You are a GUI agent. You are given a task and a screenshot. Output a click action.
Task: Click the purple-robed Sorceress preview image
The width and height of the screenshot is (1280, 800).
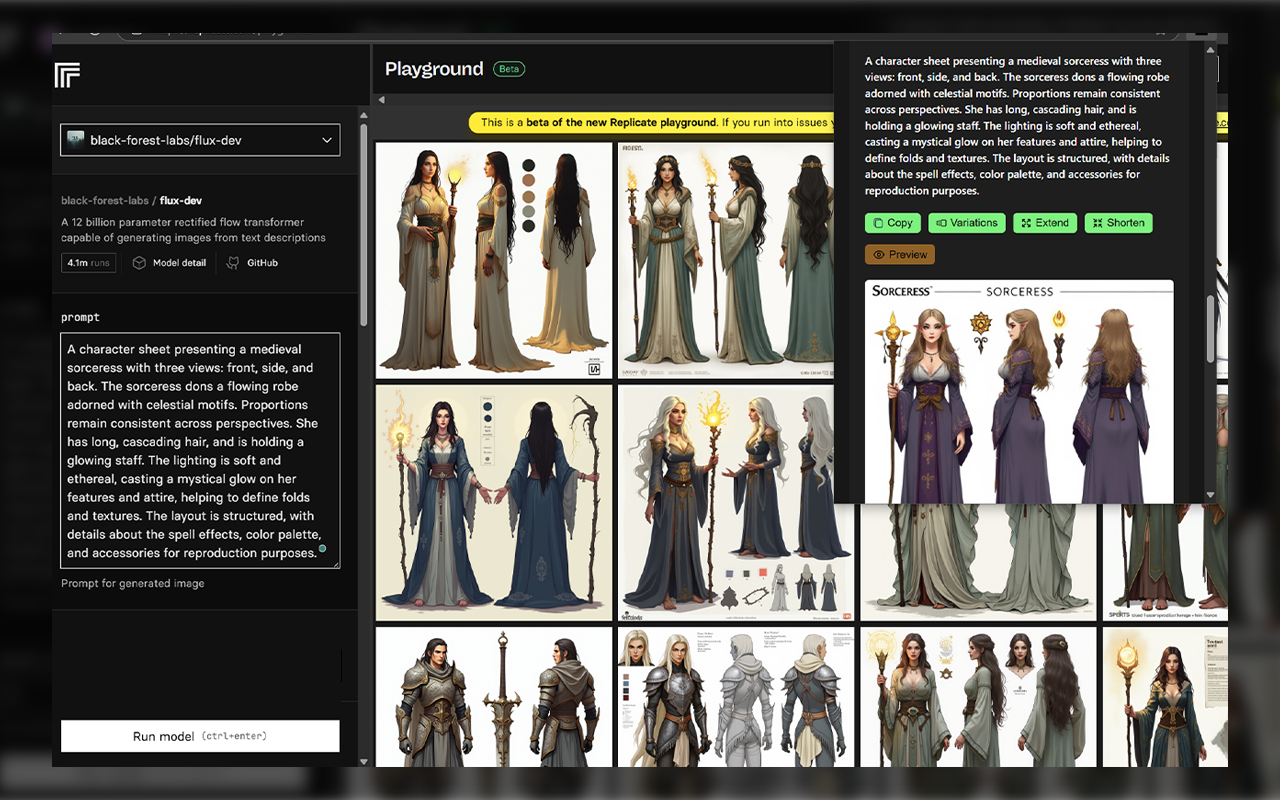pos(1018,391)
